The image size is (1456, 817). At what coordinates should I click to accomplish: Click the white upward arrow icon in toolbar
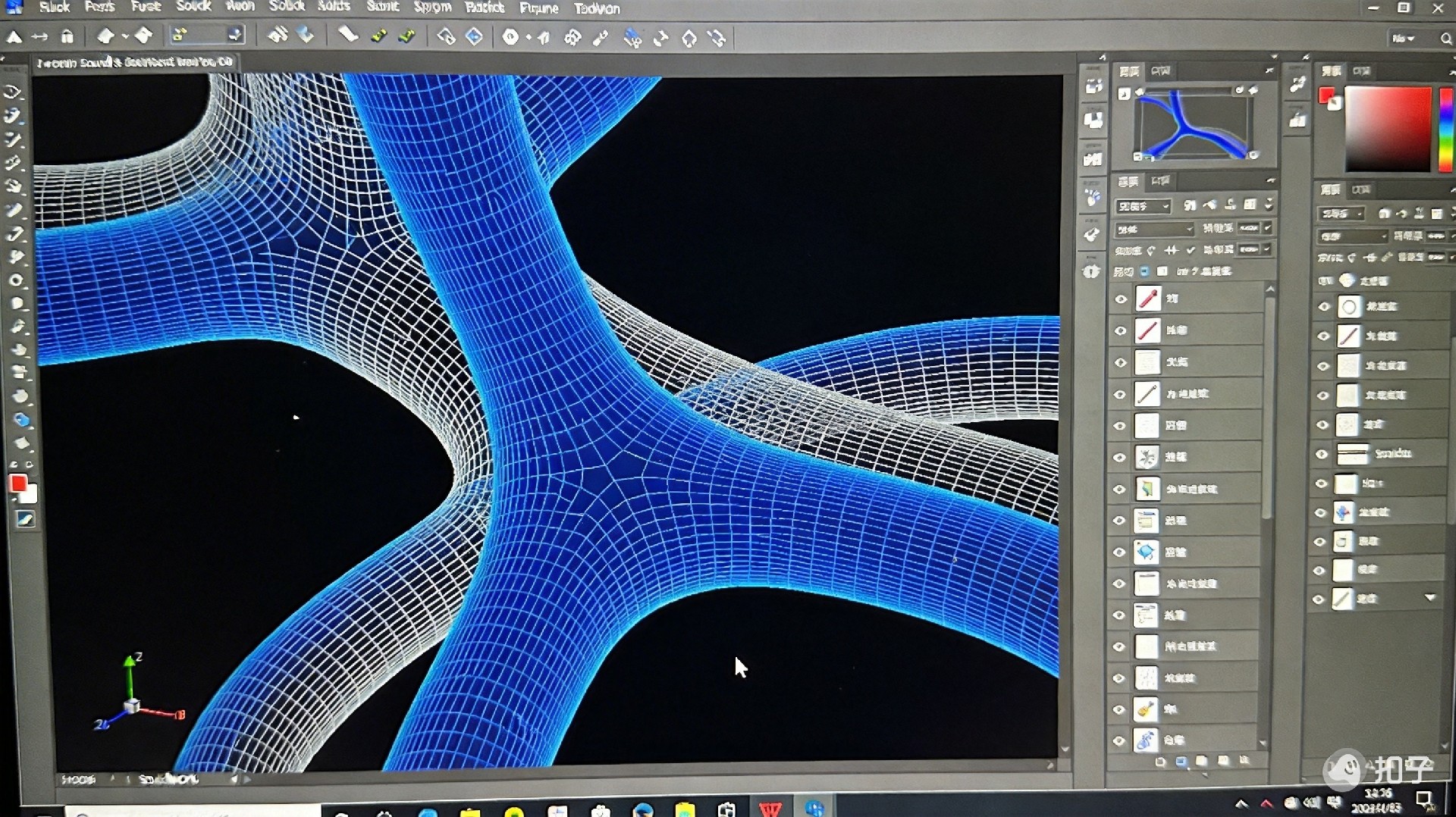click(14, 36)
